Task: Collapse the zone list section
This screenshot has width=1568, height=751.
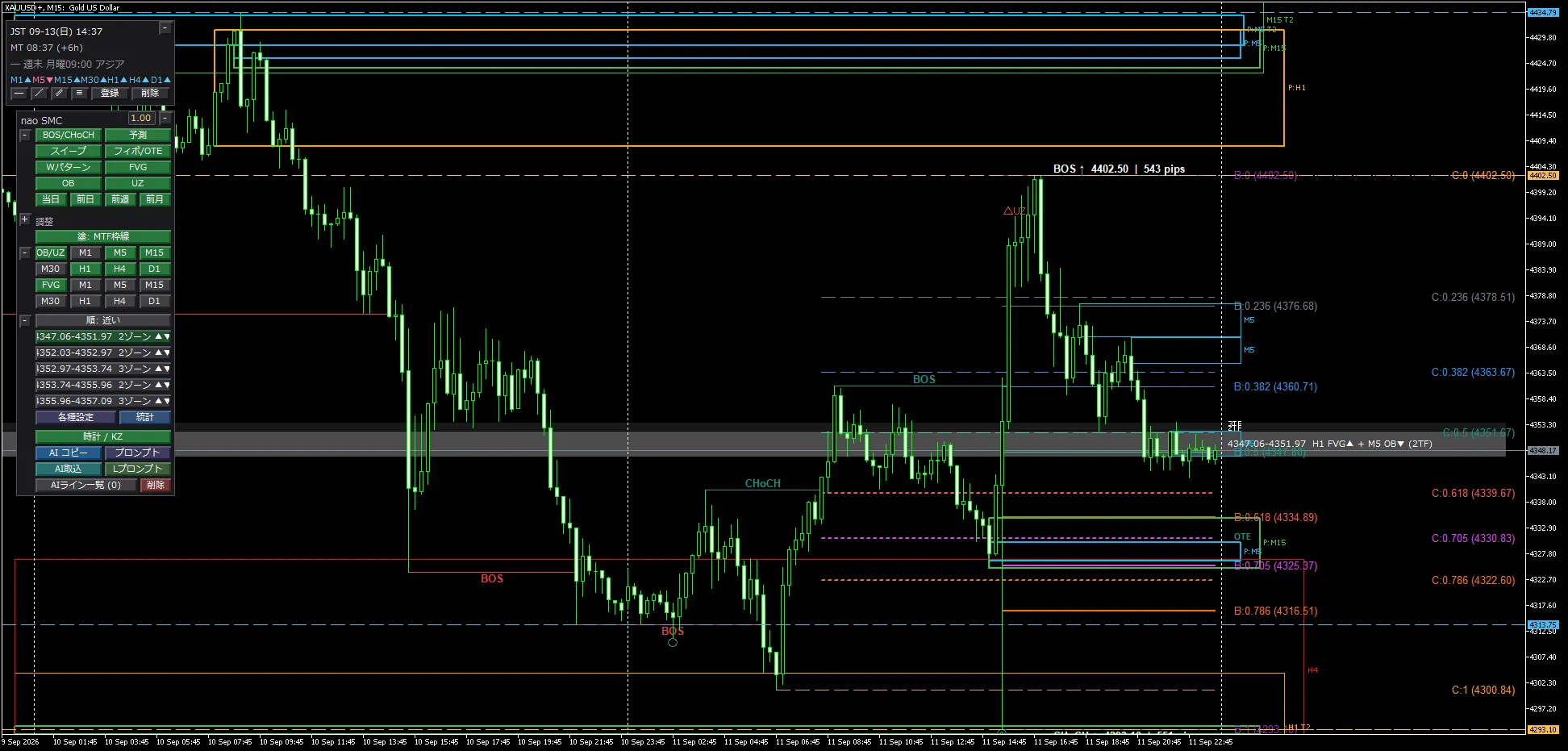Action: (x=25, y=320)
